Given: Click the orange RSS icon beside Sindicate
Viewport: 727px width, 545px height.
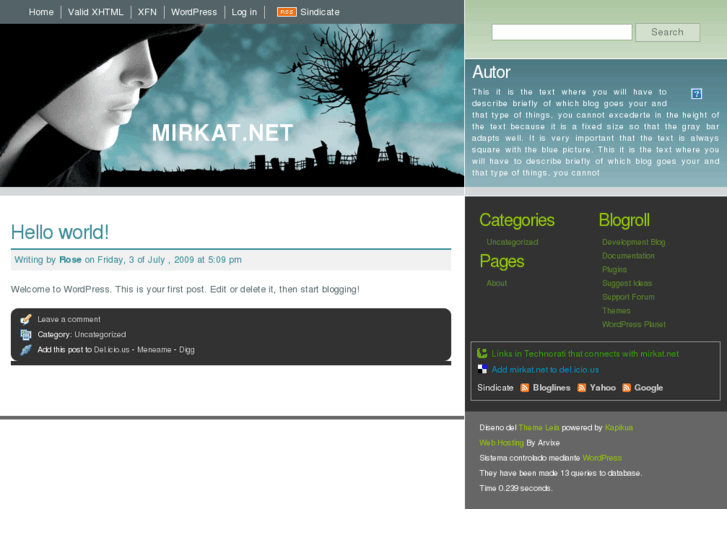Looking at the screenshot, I should [x=287, y=12].
